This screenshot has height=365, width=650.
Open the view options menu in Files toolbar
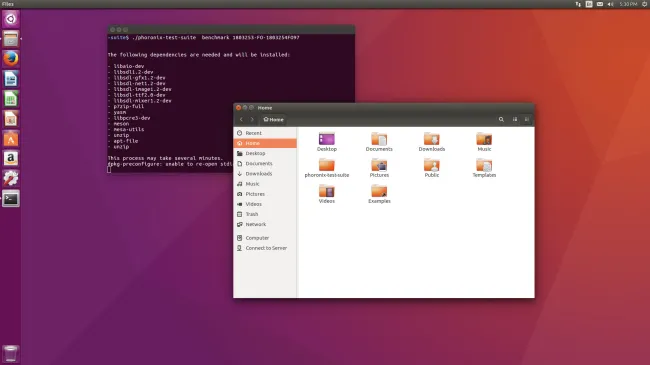point(527,119)
